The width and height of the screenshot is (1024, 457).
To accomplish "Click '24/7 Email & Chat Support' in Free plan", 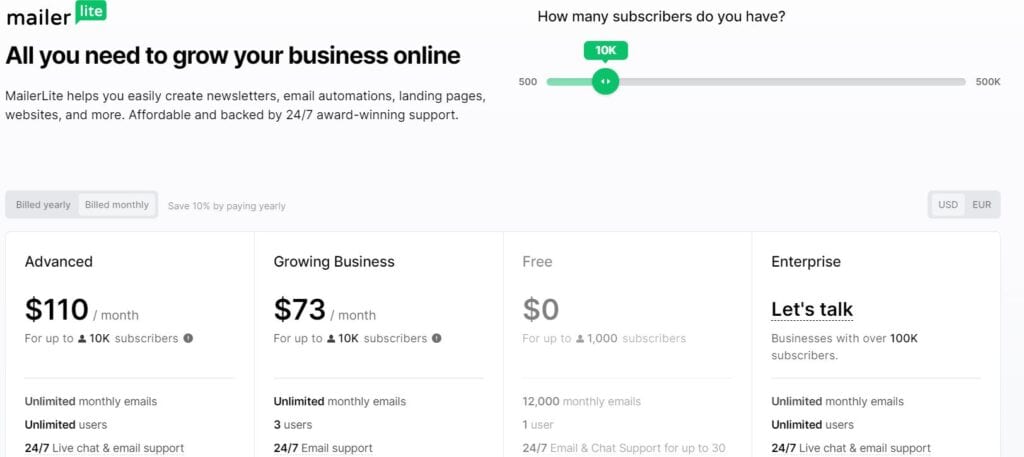I will 624,449.
